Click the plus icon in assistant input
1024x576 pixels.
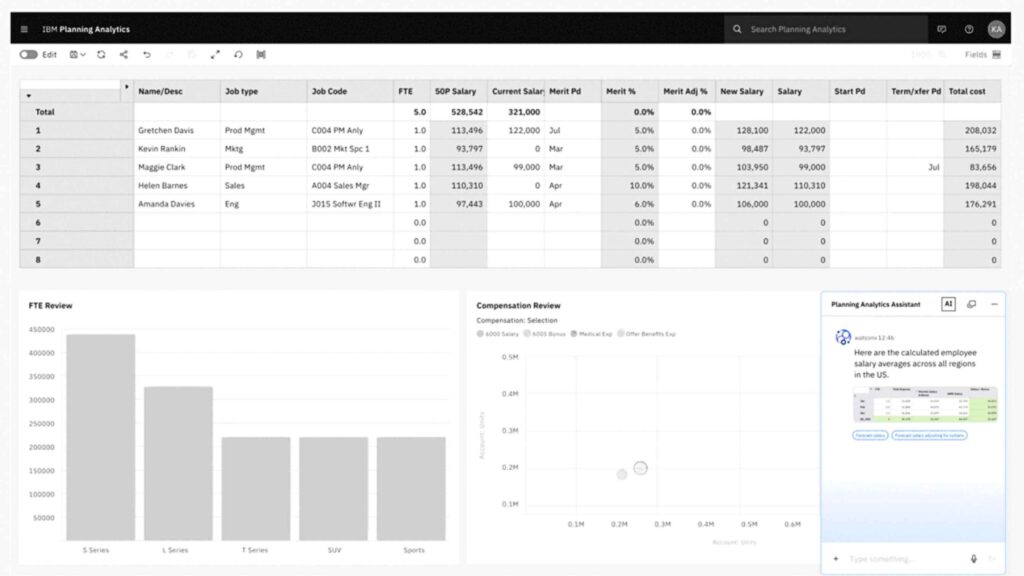836,559
